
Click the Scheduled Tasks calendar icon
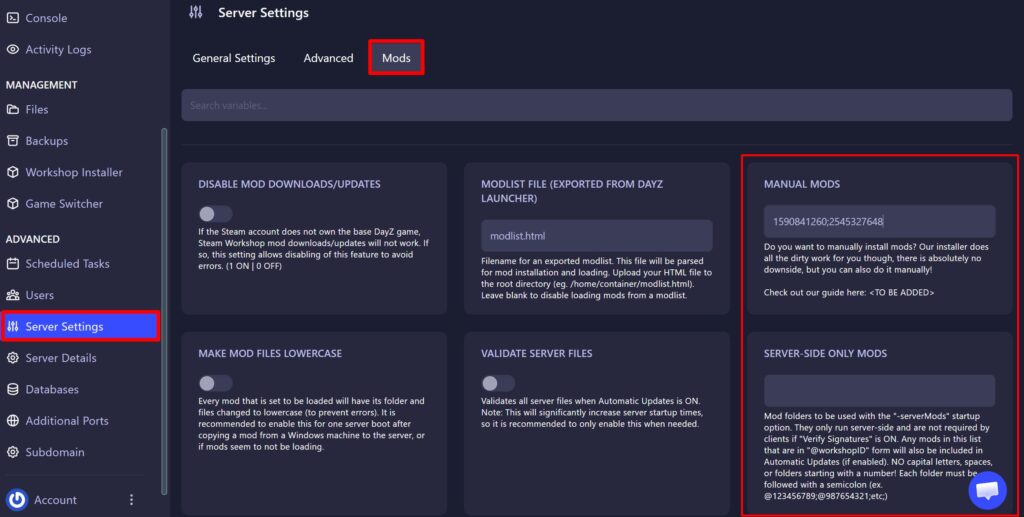(13, 264)
